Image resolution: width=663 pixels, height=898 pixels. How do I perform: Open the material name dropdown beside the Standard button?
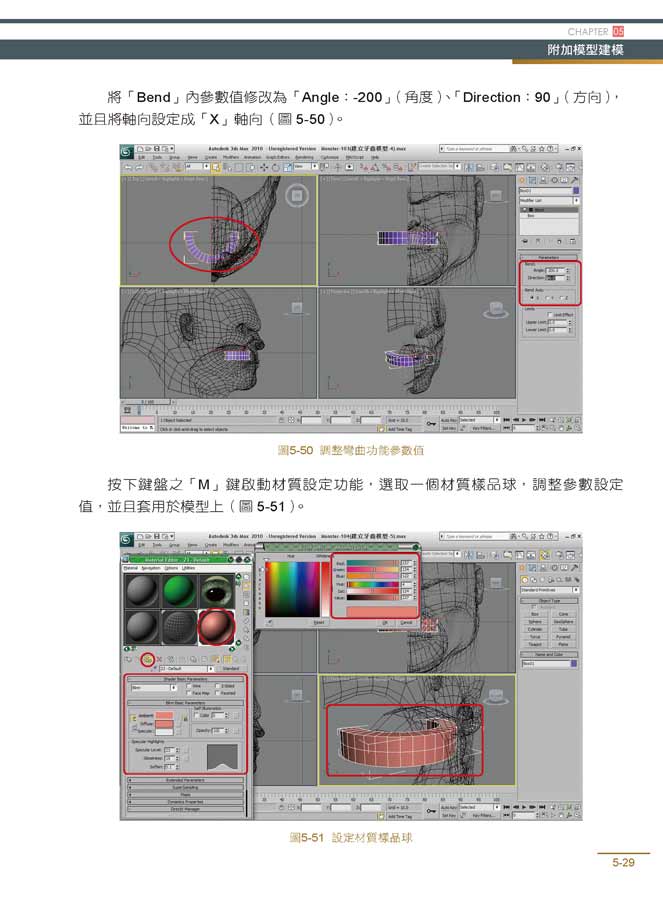point(186,668)
